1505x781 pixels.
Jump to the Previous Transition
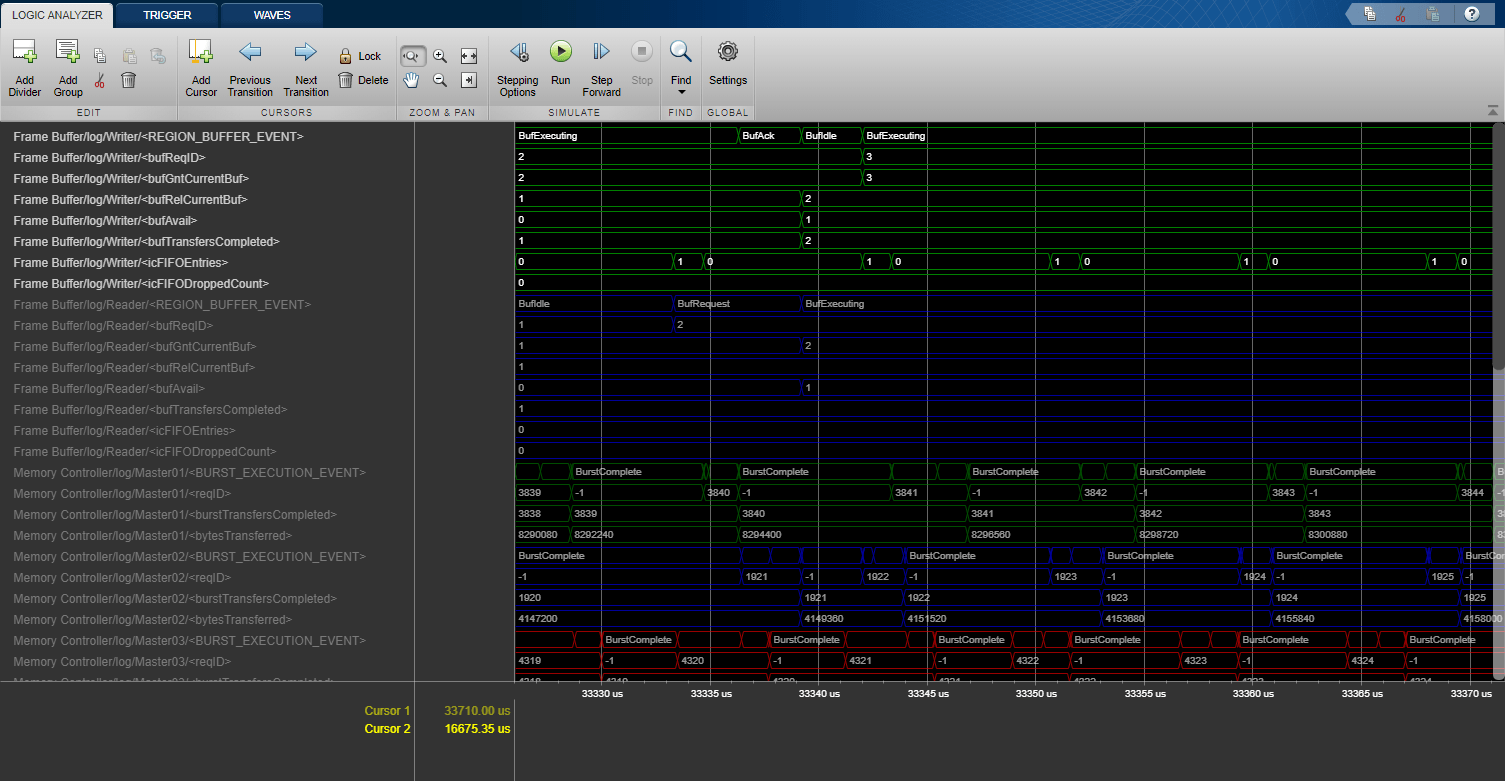tap(250, 68)
